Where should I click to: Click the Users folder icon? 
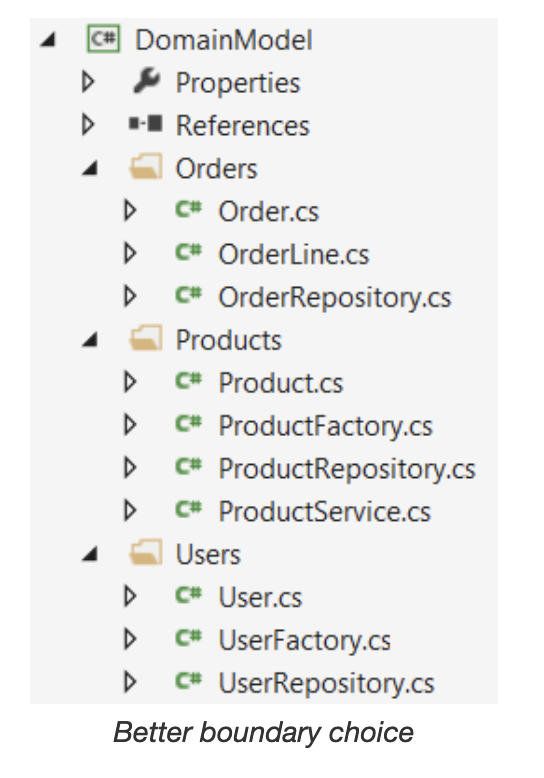[146, 552]
